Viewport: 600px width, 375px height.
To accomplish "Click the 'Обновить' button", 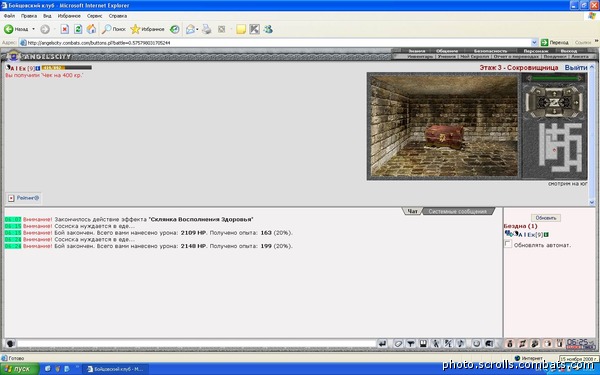I will pyautogui.click(x=546, y=218).
